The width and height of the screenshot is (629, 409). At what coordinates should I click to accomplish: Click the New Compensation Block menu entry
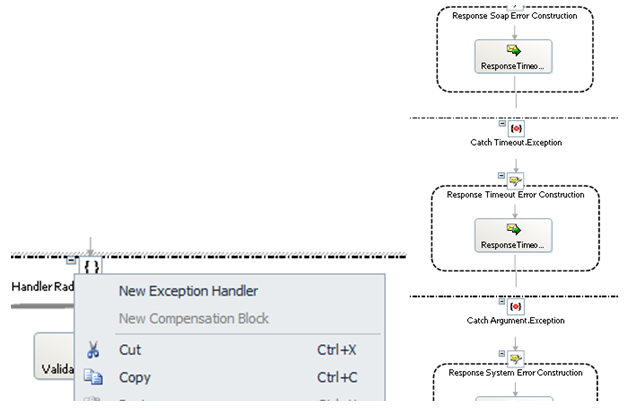[x=194, y=318]
